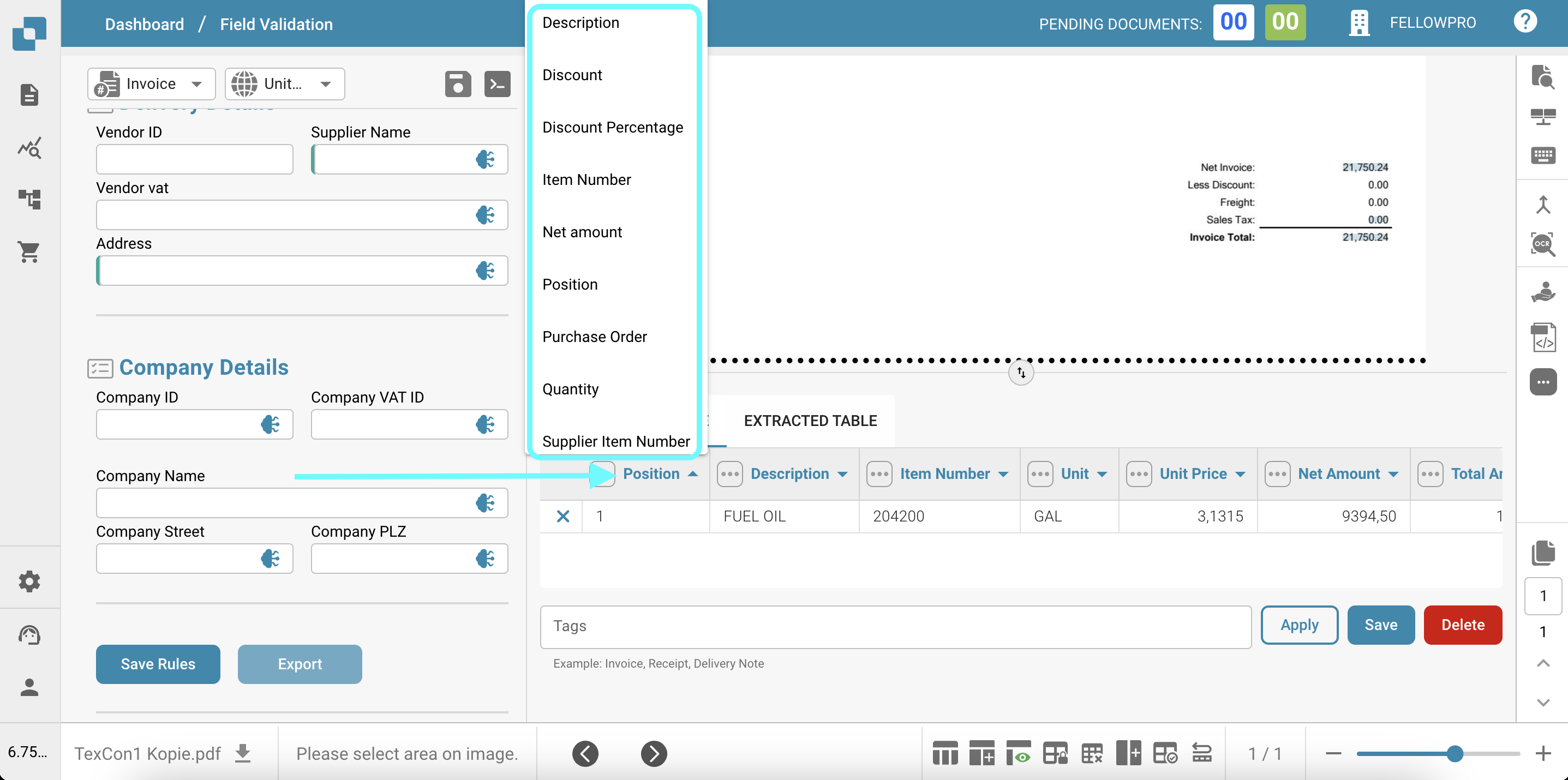This screenshot has height=780, width=1568.
Task: Go to next document with right arrow
Action: click(654, 754)
